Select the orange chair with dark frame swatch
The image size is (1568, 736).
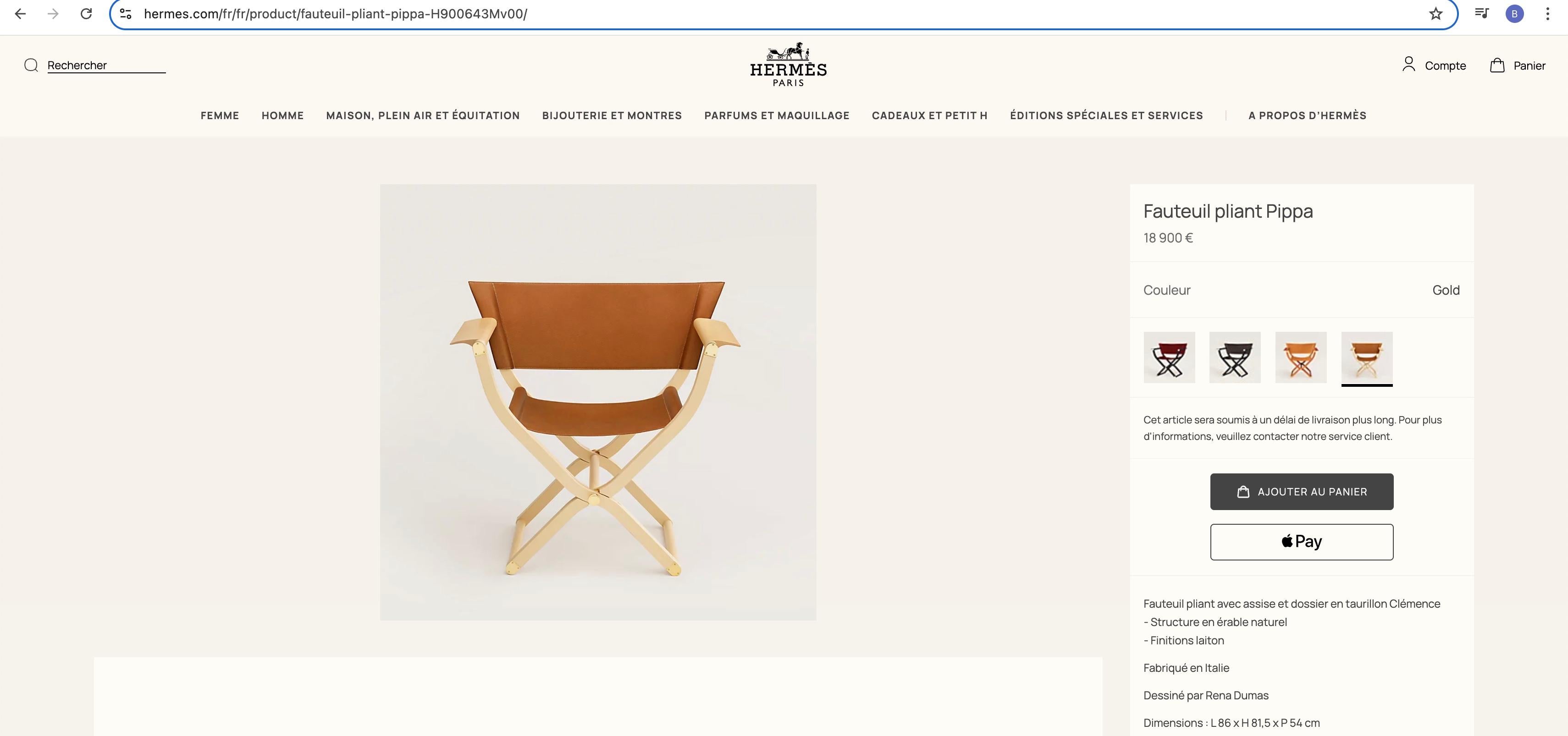click(x=1301, y=357)
